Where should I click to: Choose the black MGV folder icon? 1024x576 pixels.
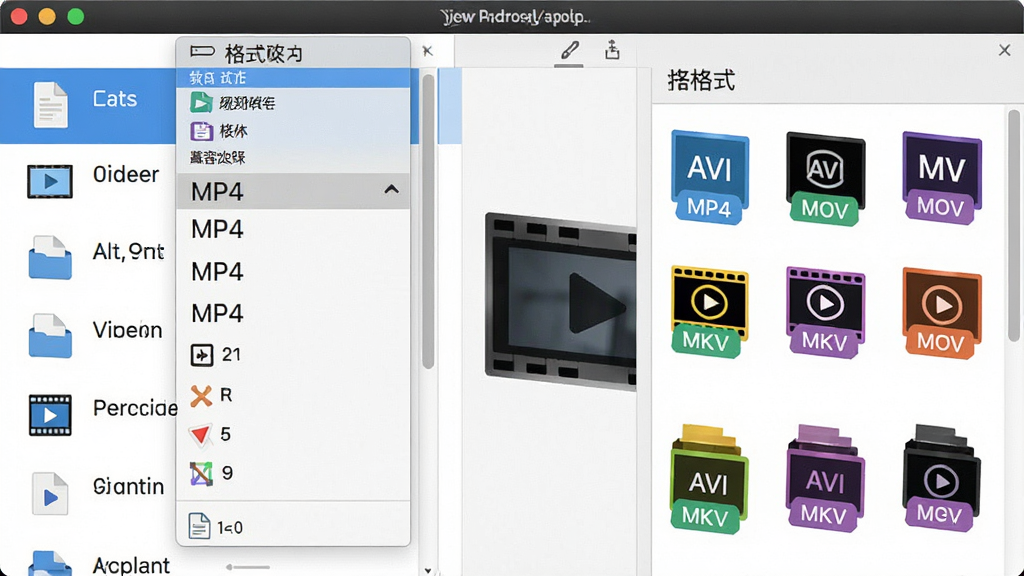(941, 477)
